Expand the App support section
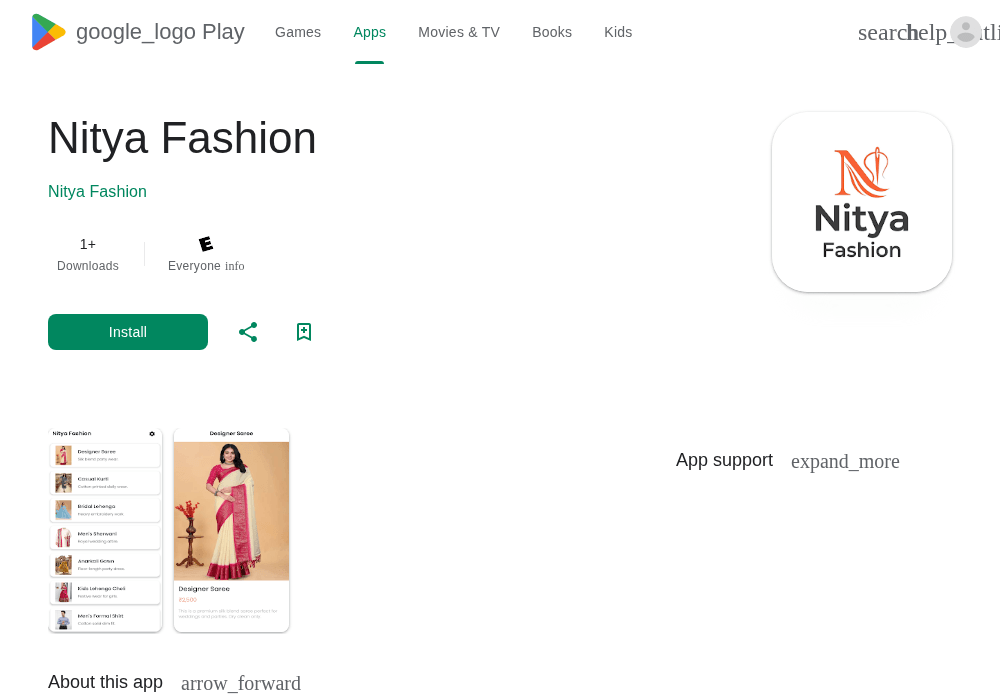The image size is (1000, 700). 845,461
